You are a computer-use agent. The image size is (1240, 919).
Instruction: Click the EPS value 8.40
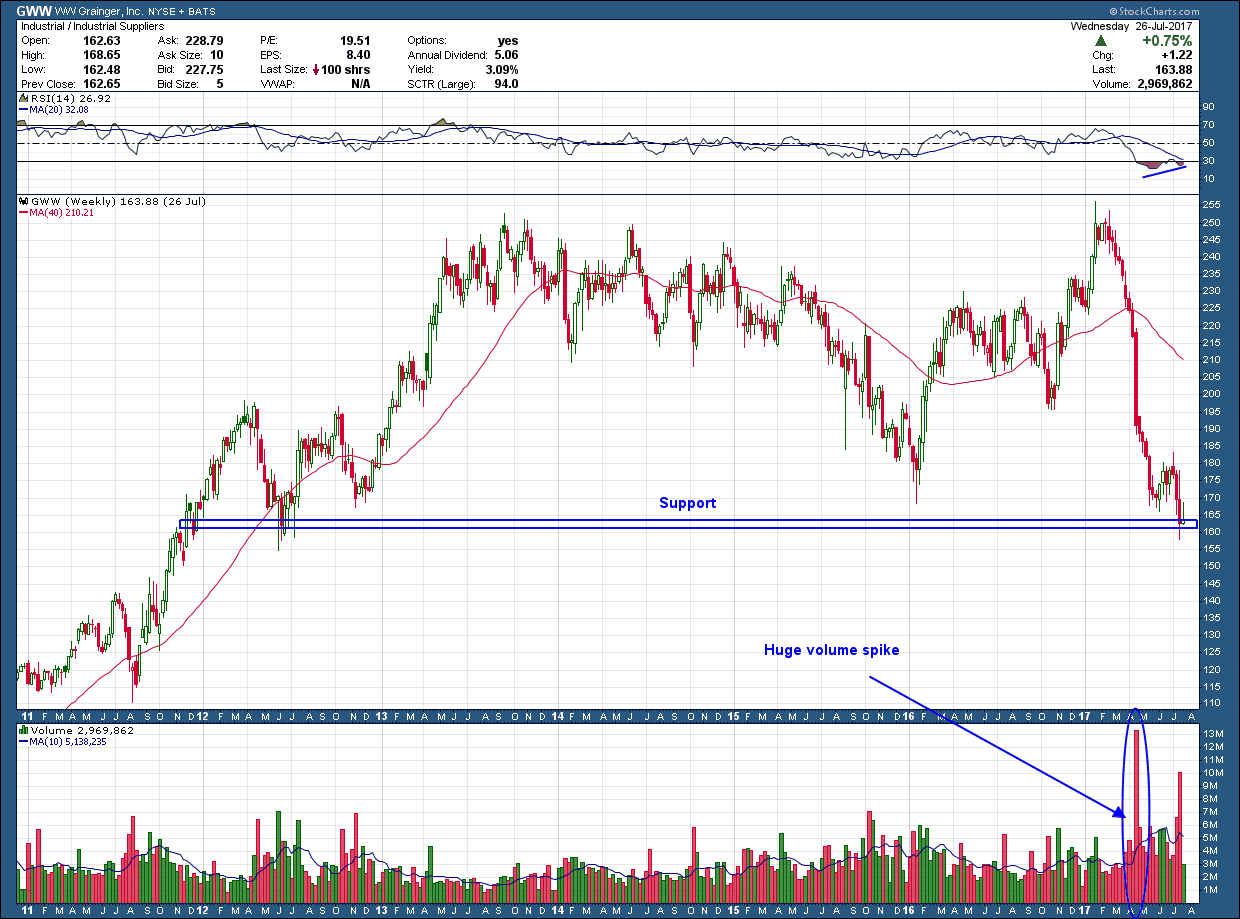358,55
